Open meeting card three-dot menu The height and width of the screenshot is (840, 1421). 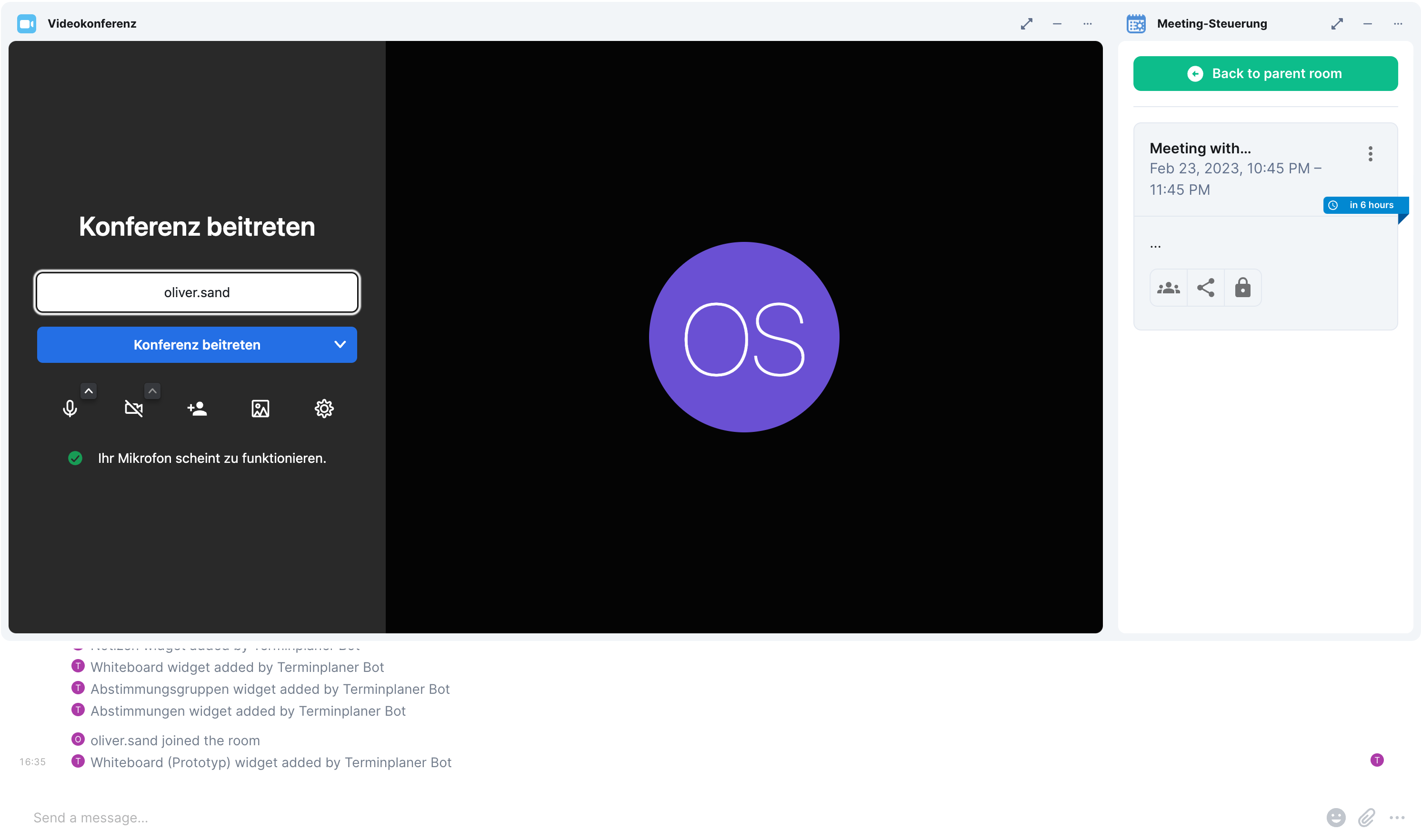click(x=1370, y=153)
